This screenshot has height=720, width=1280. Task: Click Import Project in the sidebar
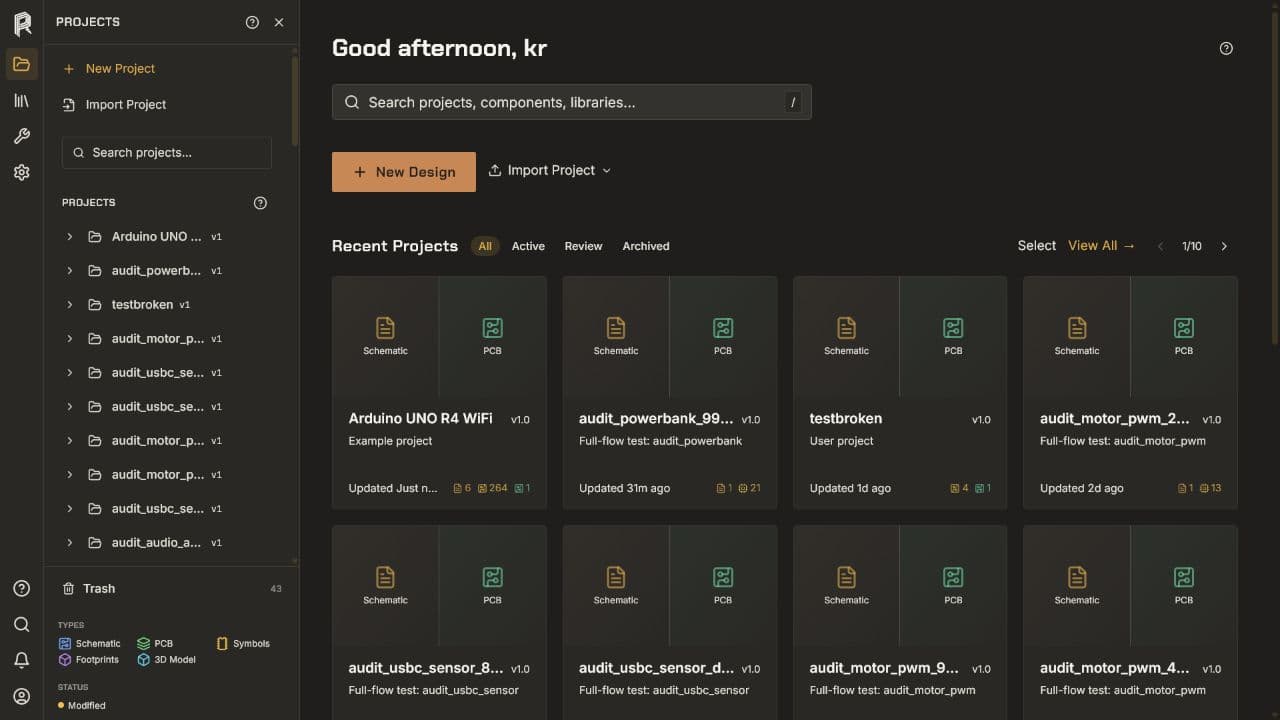tap(114, 105)
